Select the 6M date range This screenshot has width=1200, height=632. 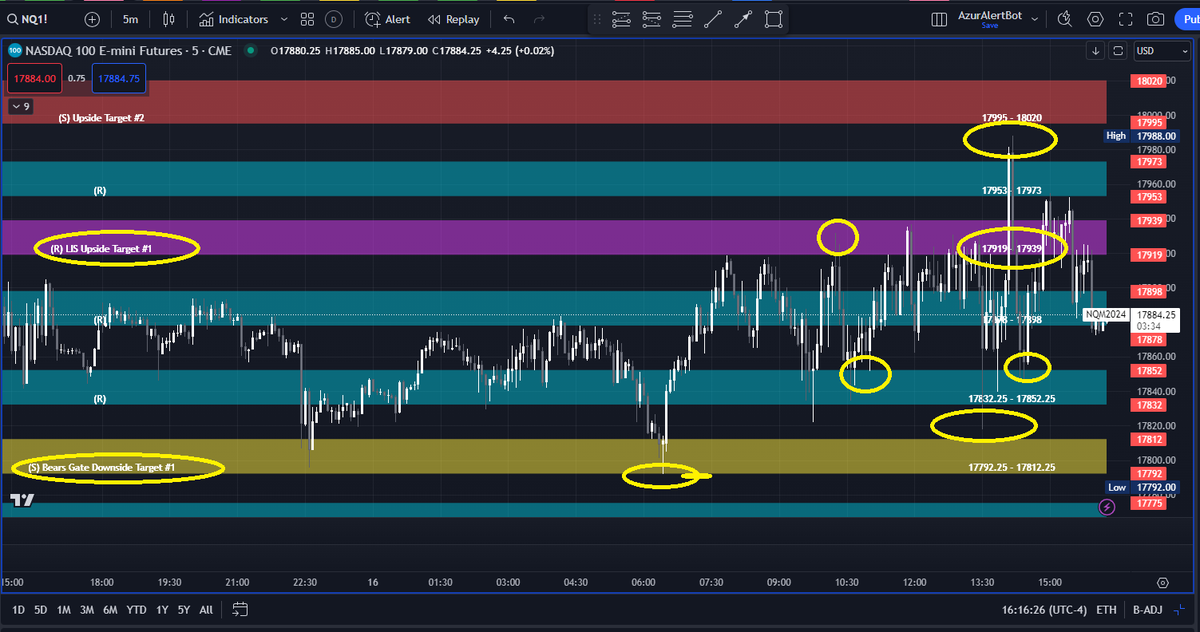coord(110,609)
